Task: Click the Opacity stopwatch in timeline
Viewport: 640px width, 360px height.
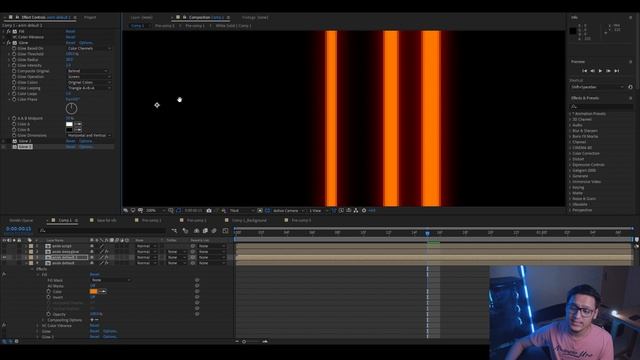Action: click(x=49, y=314)
